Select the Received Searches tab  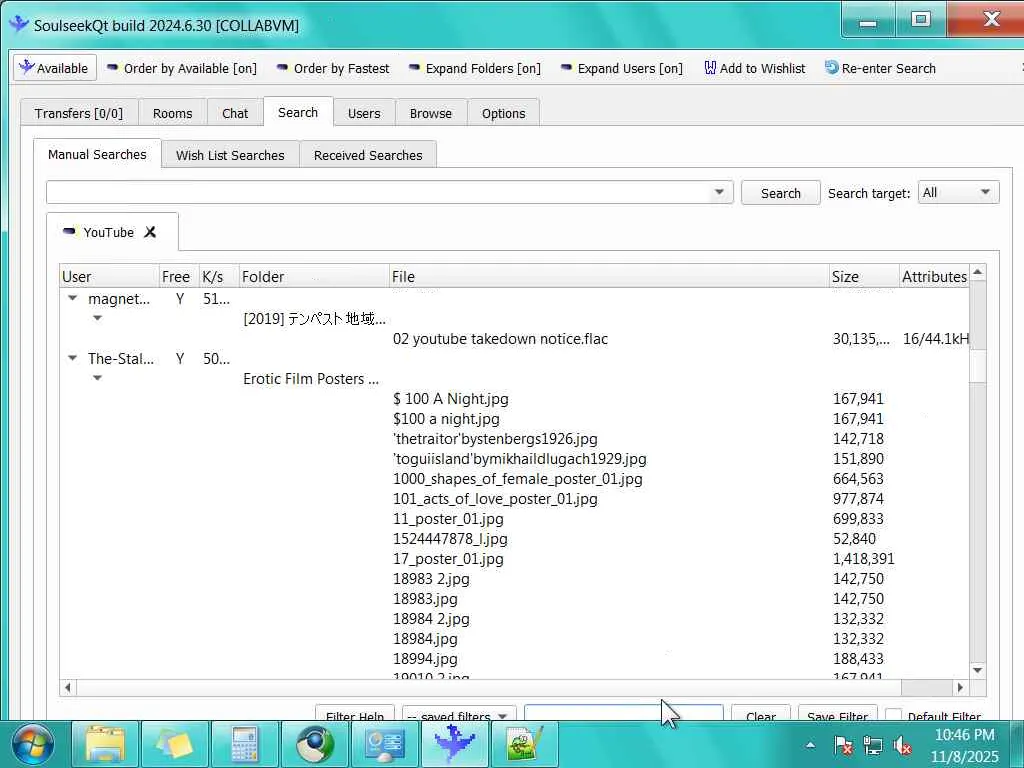pyautogui.click(x=368, y=155)
